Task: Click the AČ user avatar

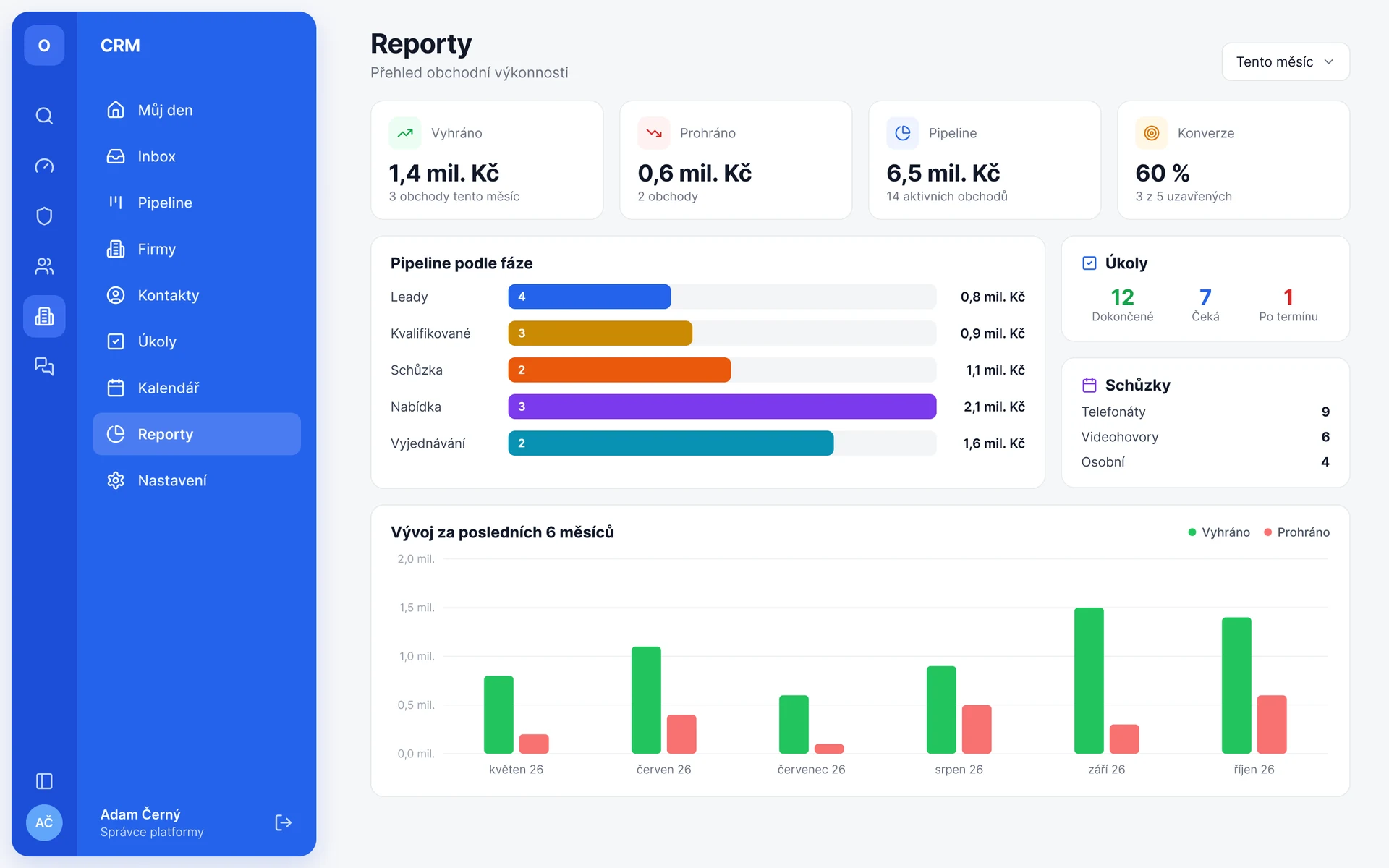Action: pos(44,822)
